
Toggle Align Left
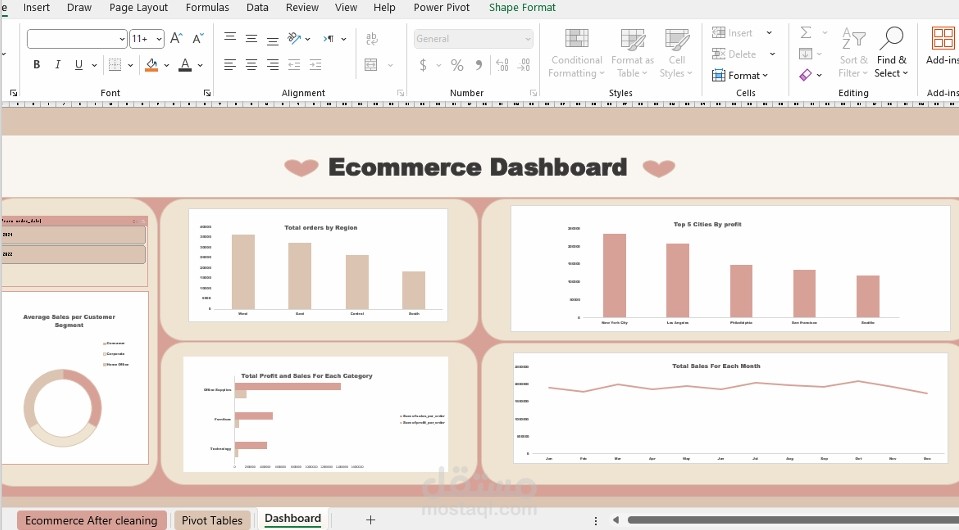(230, 64)
